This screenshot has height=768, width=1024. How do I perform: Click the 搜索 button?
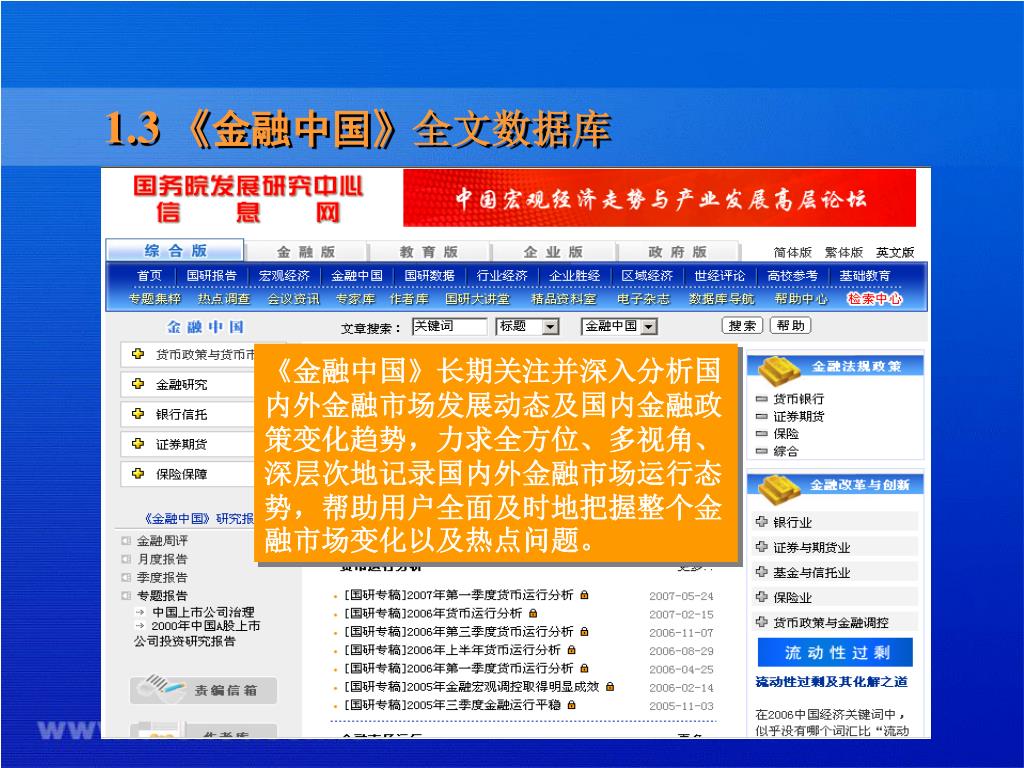(x=742, y=325)
